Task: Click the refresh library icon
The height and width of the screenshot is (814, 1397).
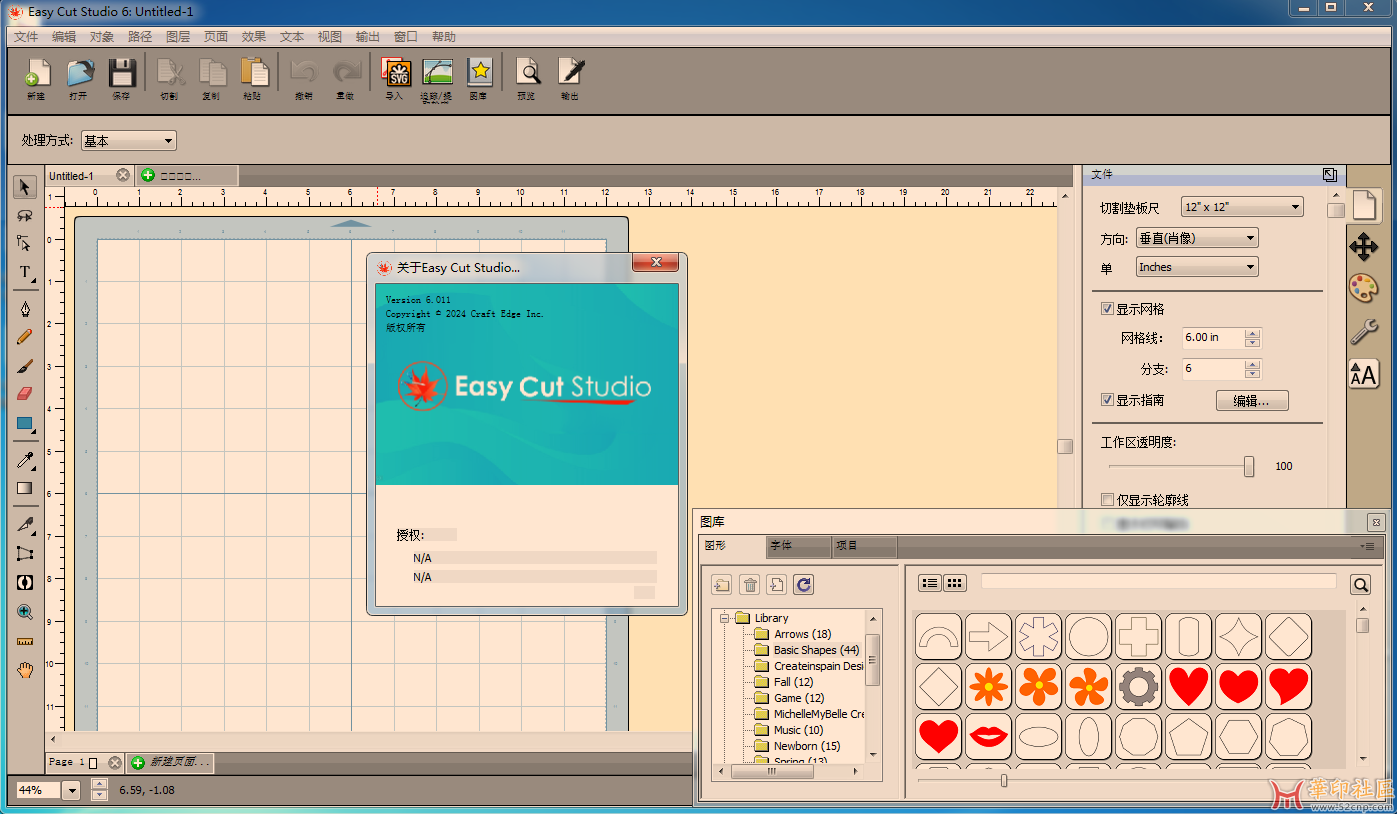Action: [x=804, y=585]
